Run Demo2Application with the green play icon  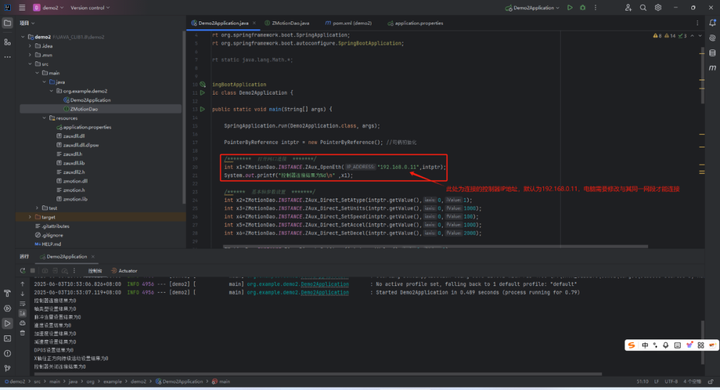click(x=570, y=8)
